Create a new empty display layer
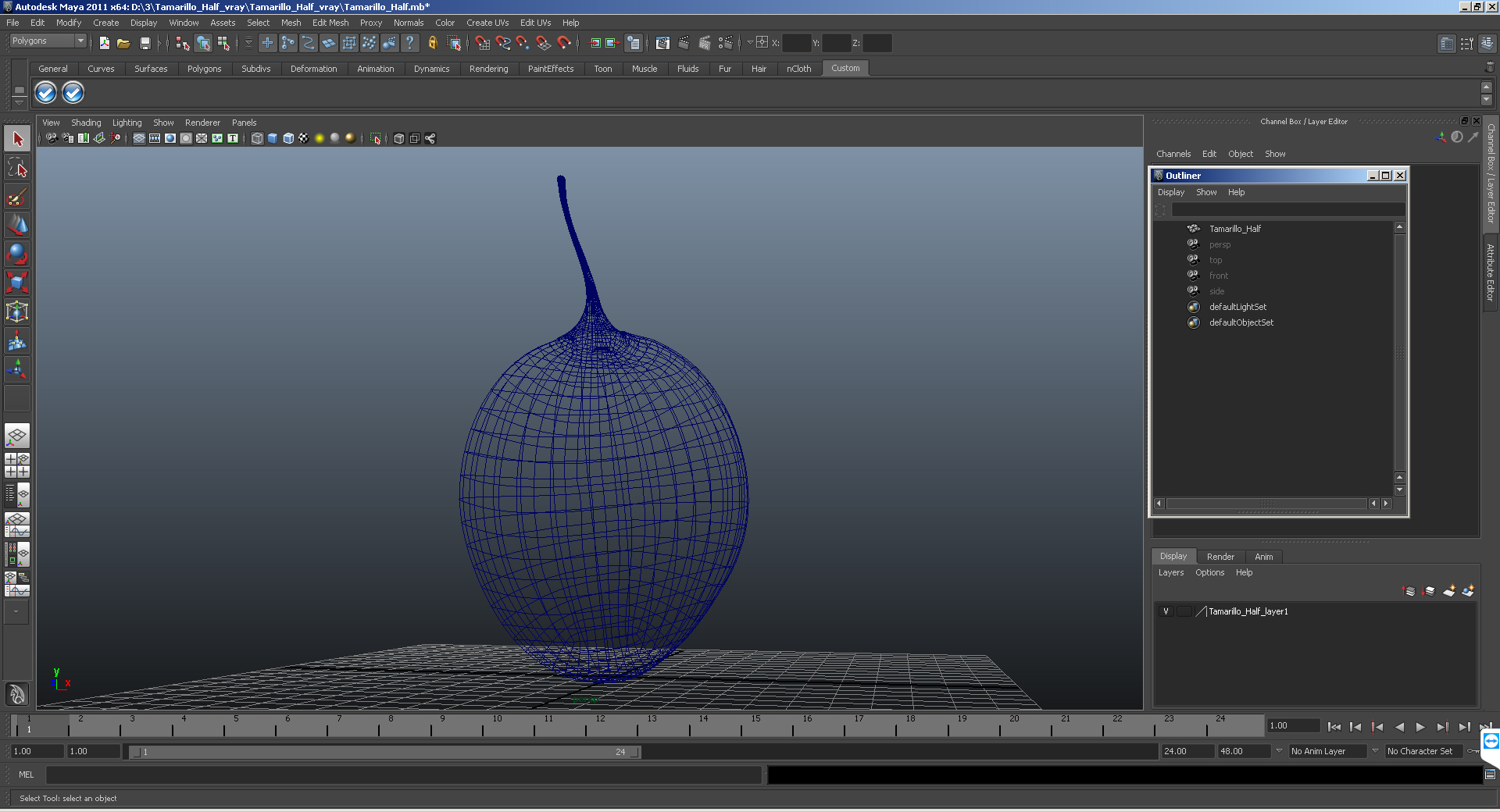Image resolution: width=1500 pixels, height=812 pixels. click(1448, 591)
